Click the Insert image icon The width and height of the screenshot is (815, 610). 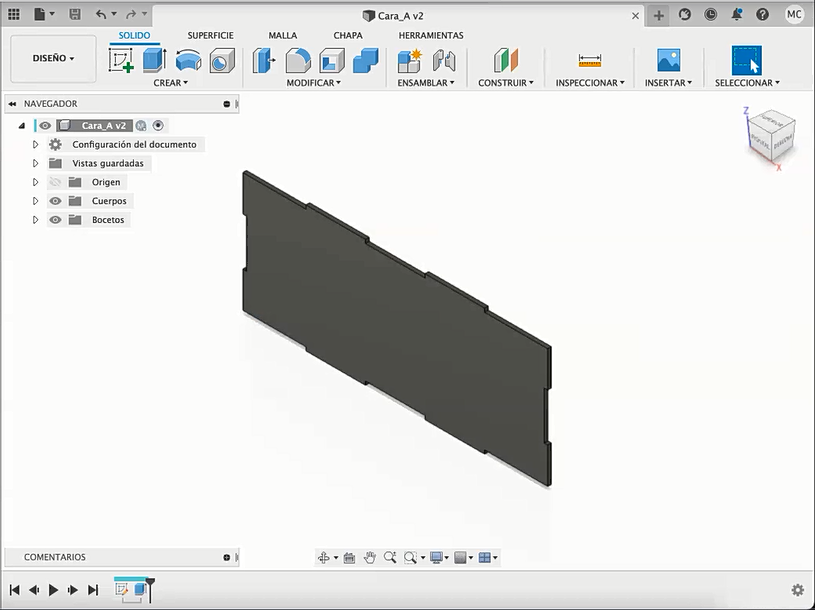(x=668, y=60)
